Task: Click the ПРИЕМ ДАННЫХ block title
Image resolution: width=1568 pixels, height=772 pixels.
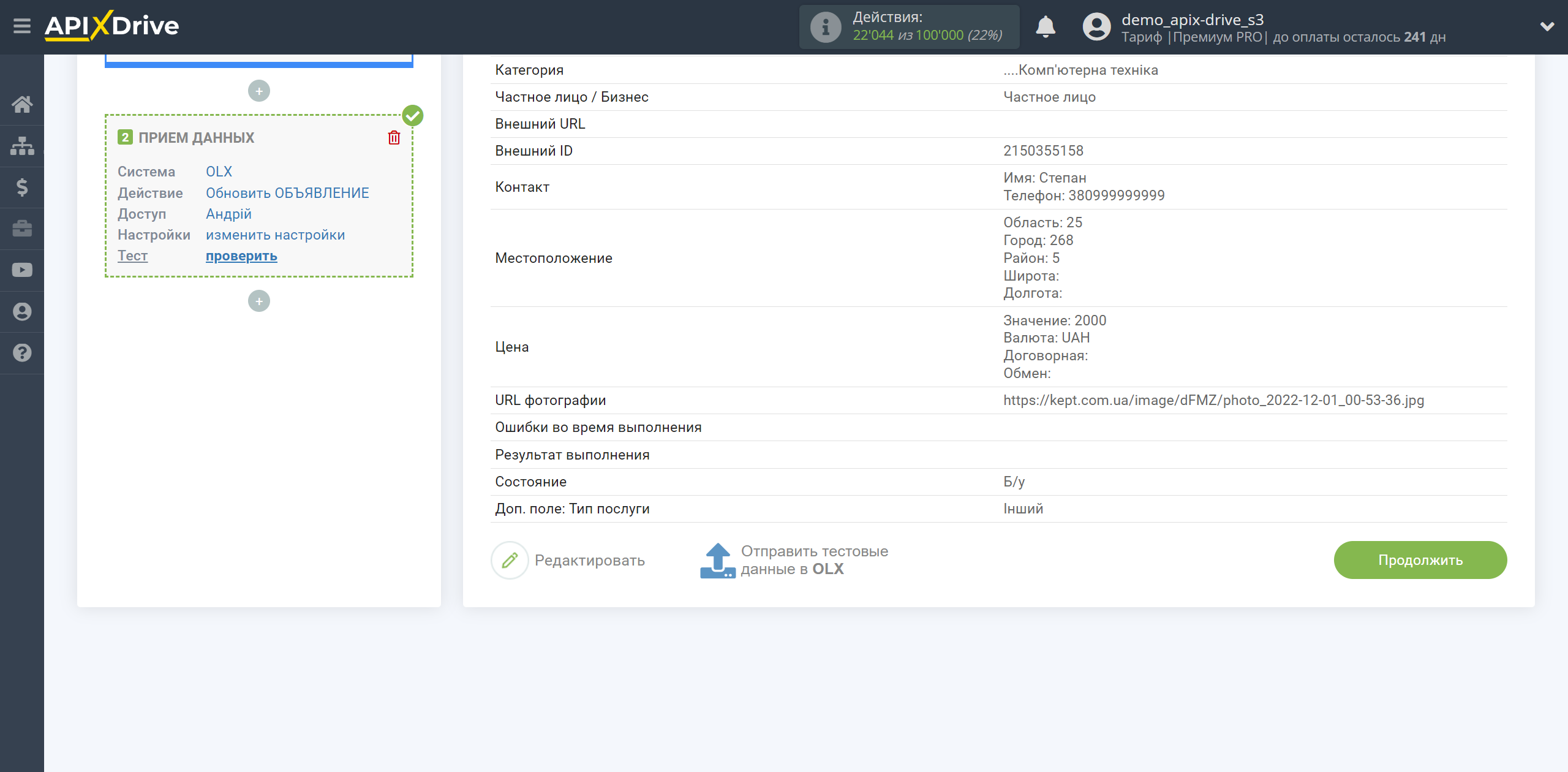Action: [x=196, y=138]
